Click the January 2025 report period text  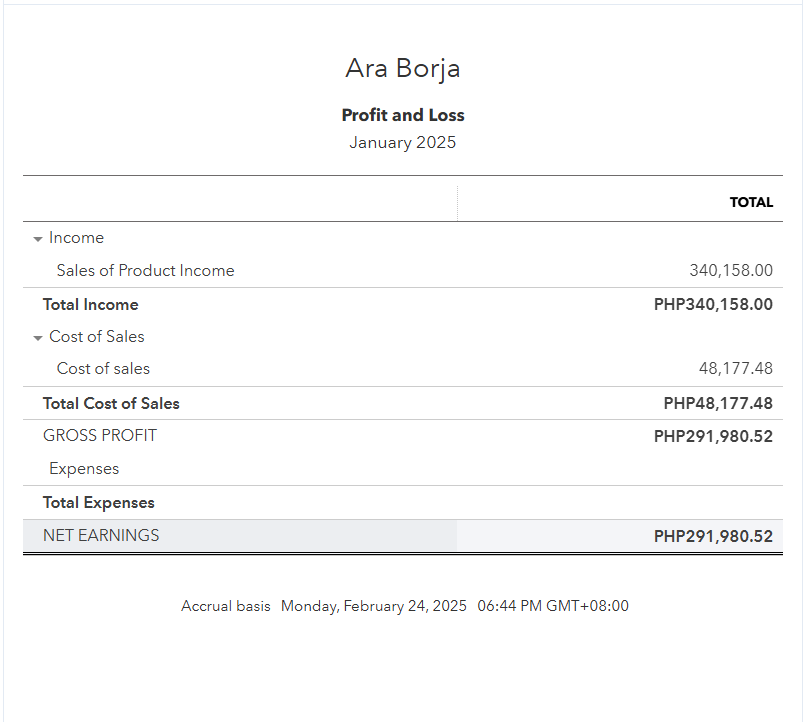(402, 143)
